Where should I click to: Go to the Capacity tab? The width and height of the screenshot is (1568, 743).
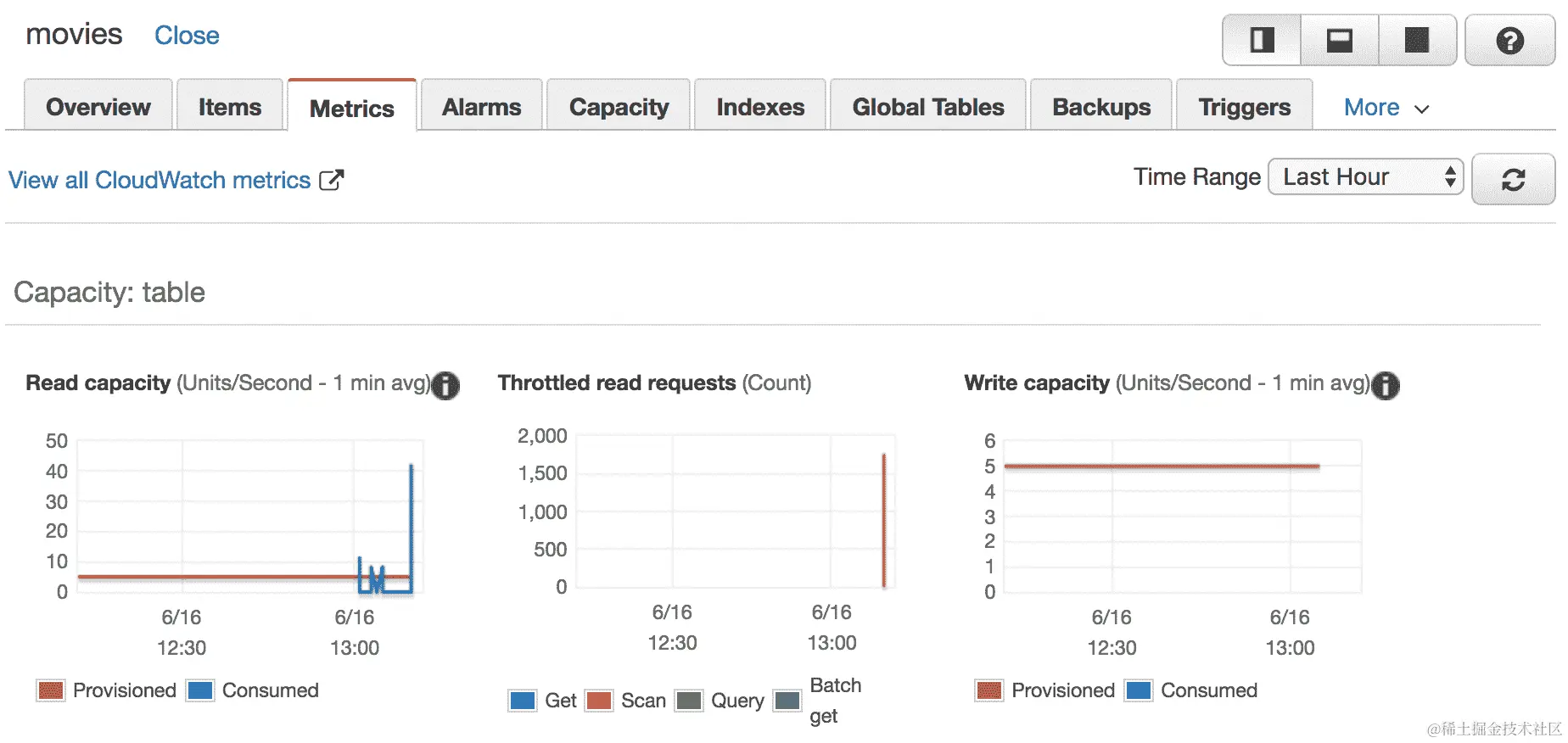[x=619, y=107]
